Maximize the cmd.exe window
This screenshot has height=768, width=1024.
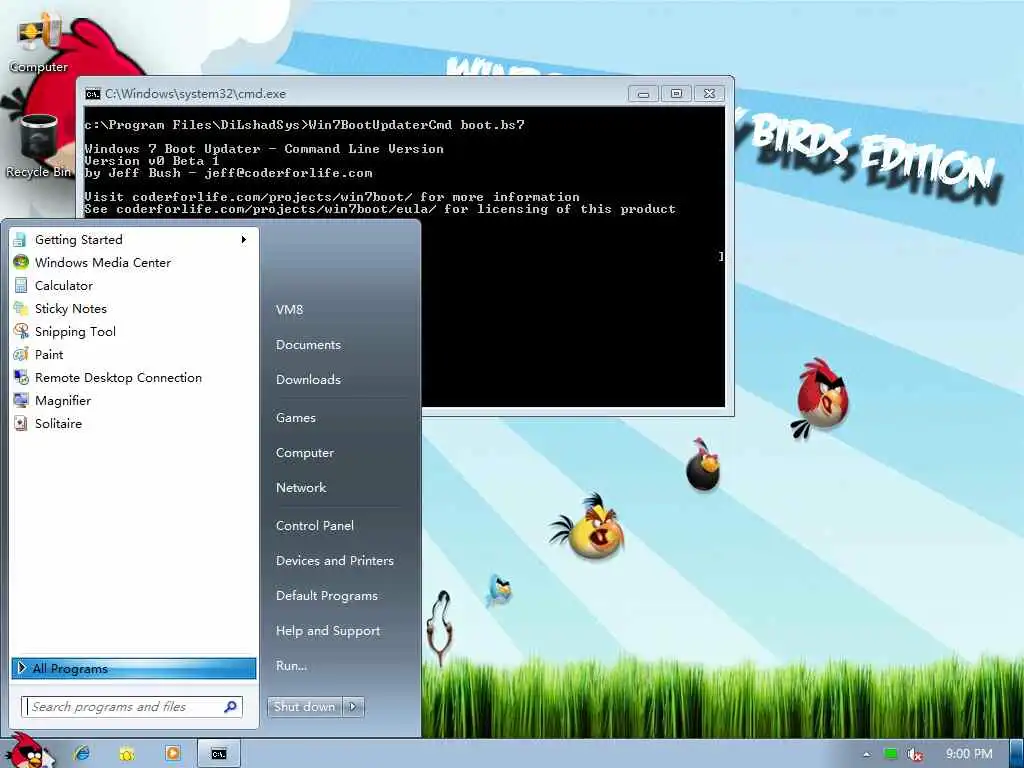pos(676,94)
